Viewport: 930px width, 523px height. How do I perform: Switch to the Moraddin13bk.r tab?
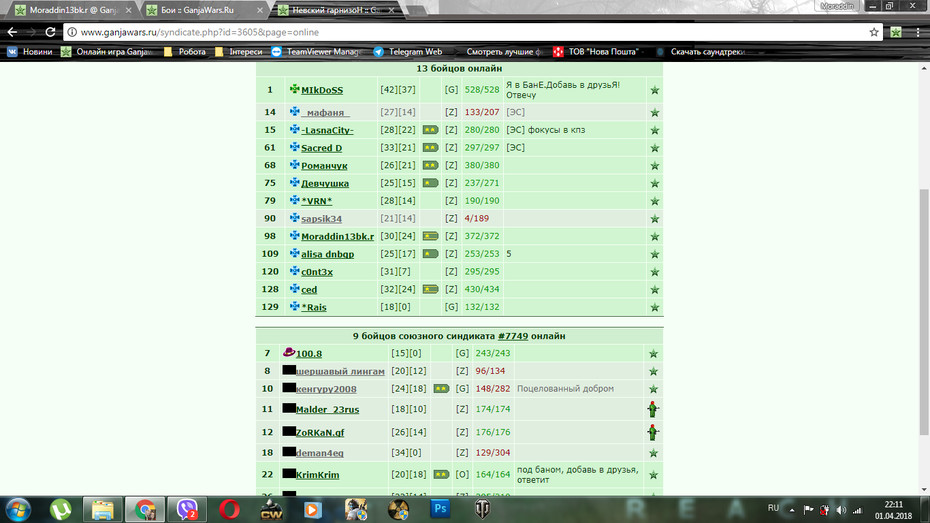point(73,9)
